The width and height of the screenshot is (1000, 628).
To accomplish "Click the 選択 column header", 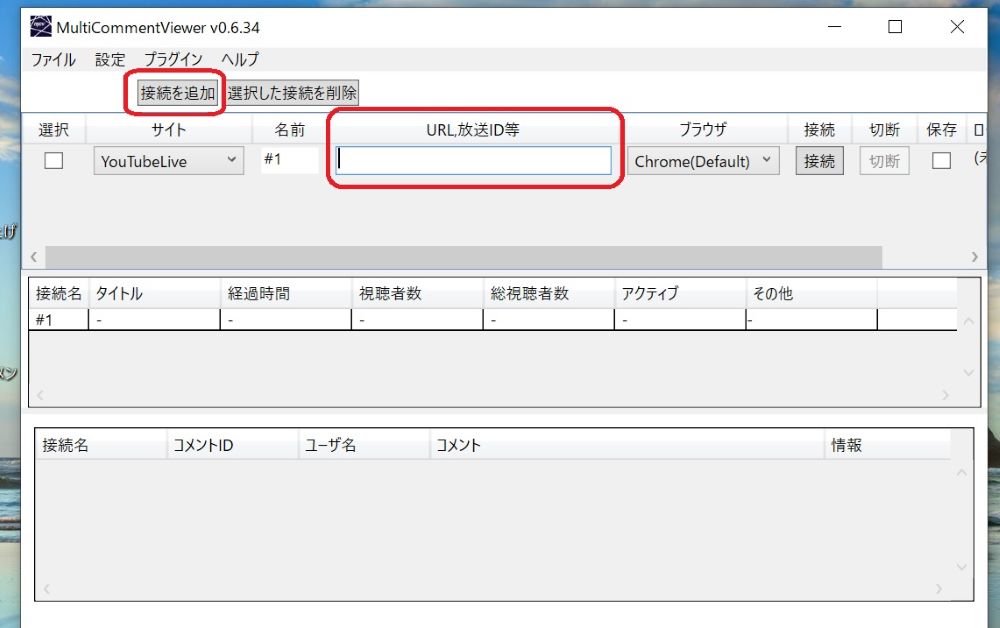I will [x=54, y=130].
